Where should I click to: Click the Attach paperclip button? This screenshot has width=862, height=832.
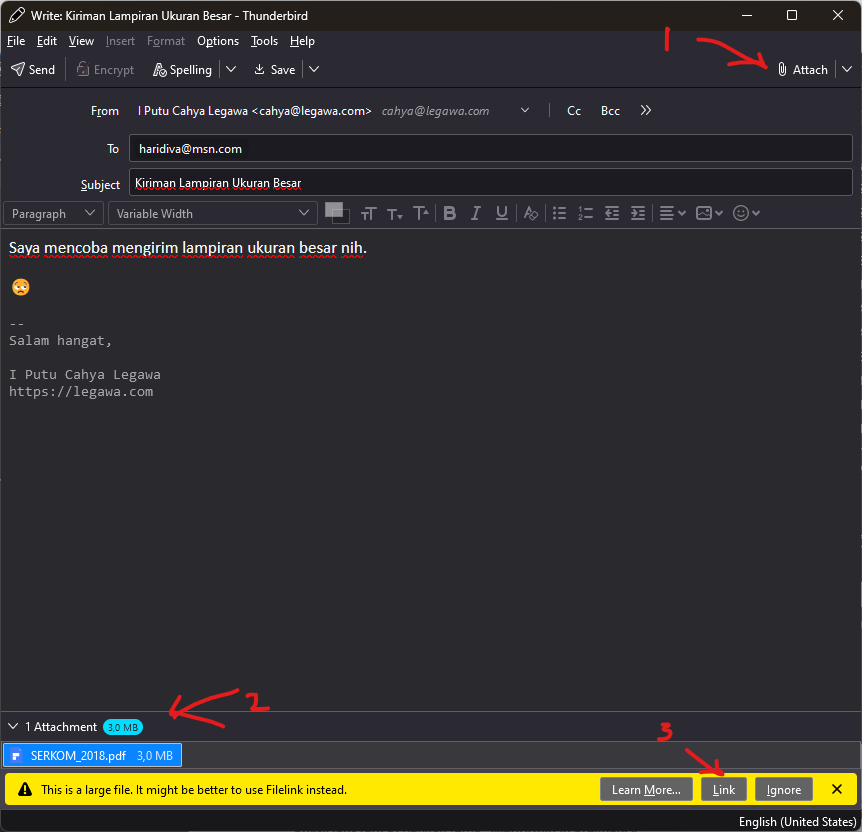[x=802, y=70]
